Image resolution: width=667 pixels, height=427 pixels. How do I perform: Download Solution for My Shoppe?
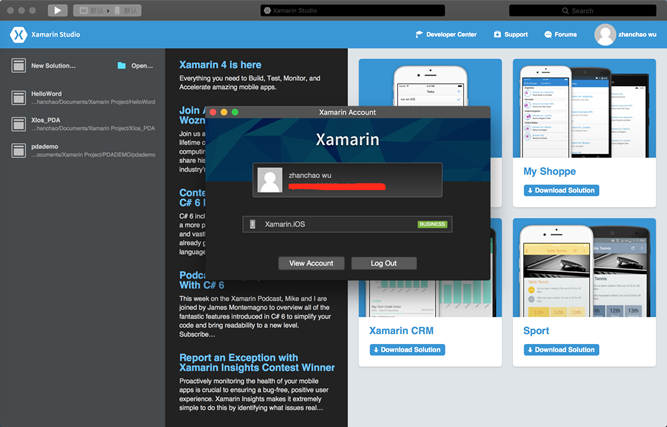coord(561,191)
